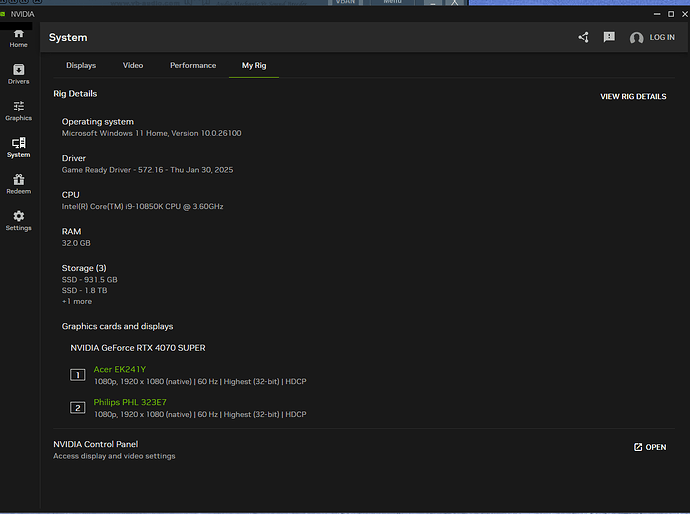Click the VIEW RIG DETAILS button

click(632, 97)
